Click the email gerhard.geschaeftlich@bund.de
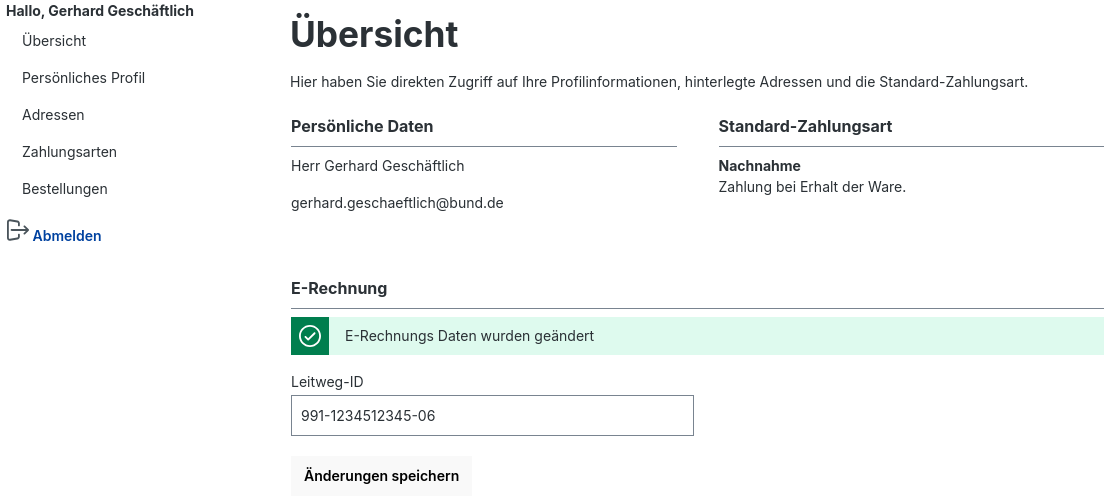Viewport: 1113px width, 502px height. 397,203
